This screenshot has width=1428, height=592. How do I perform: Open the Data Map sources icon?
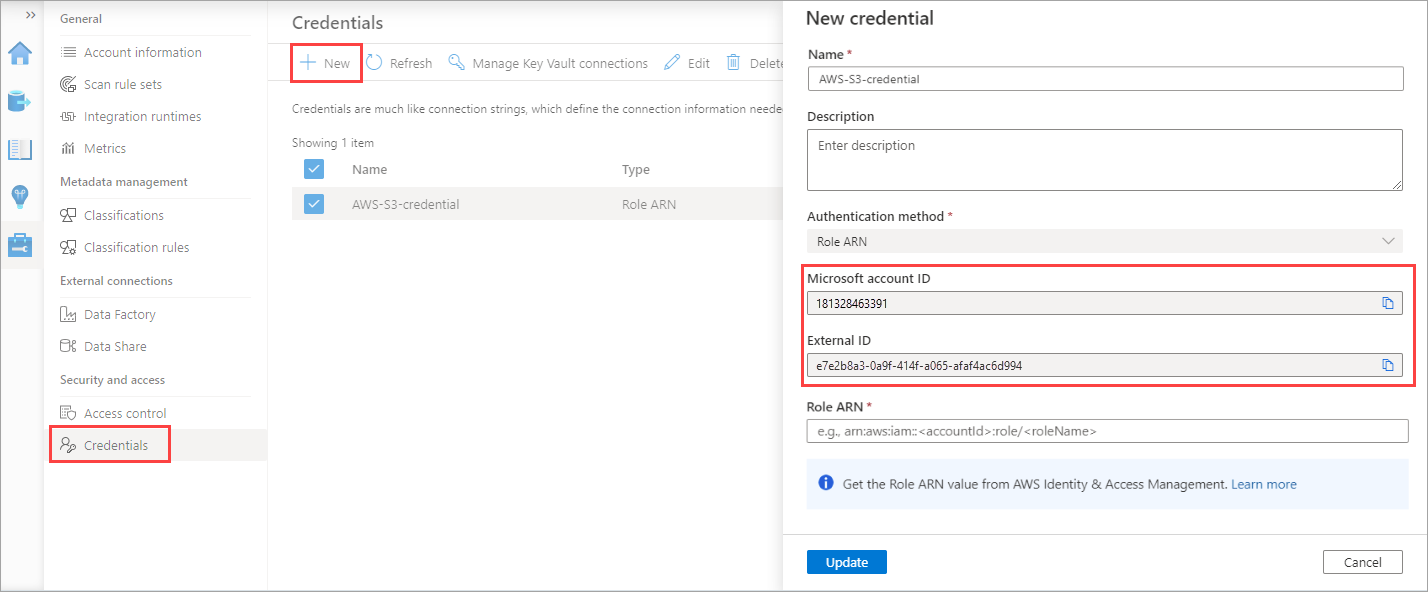pyautogui.click(x=20, y=101)
